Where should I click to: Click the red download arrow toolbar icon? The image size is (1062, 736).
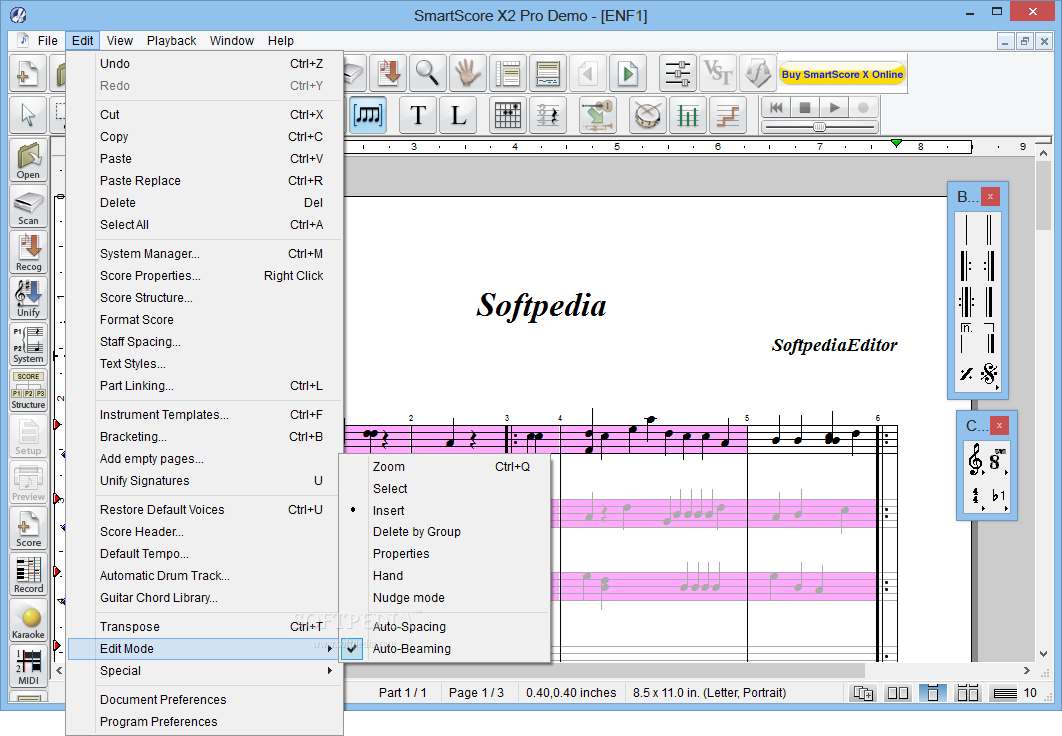point(389,72)
